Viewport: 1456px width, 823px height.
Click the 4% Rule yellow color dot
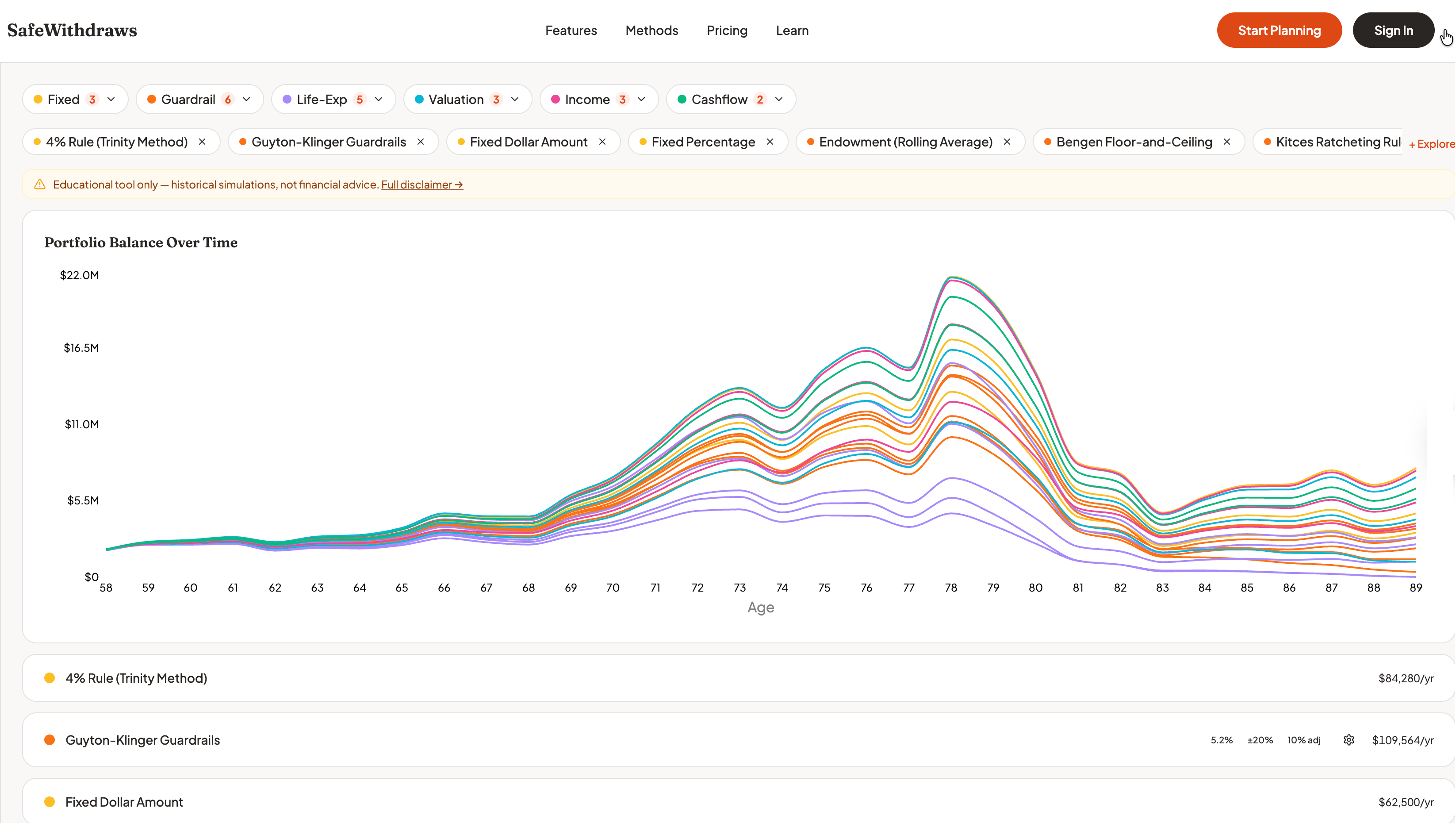tap(50, 677)
